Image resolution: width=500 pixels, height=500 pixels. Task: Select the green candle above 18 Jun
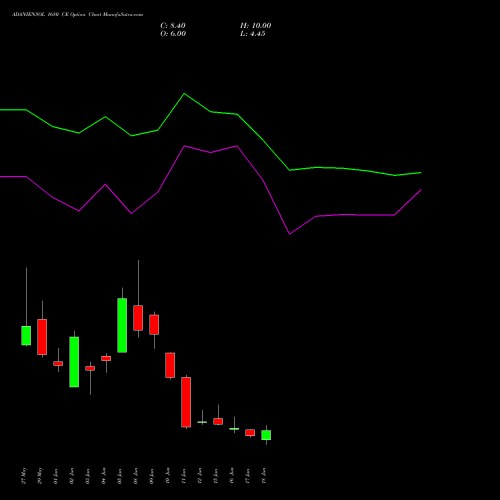(266, 435)
